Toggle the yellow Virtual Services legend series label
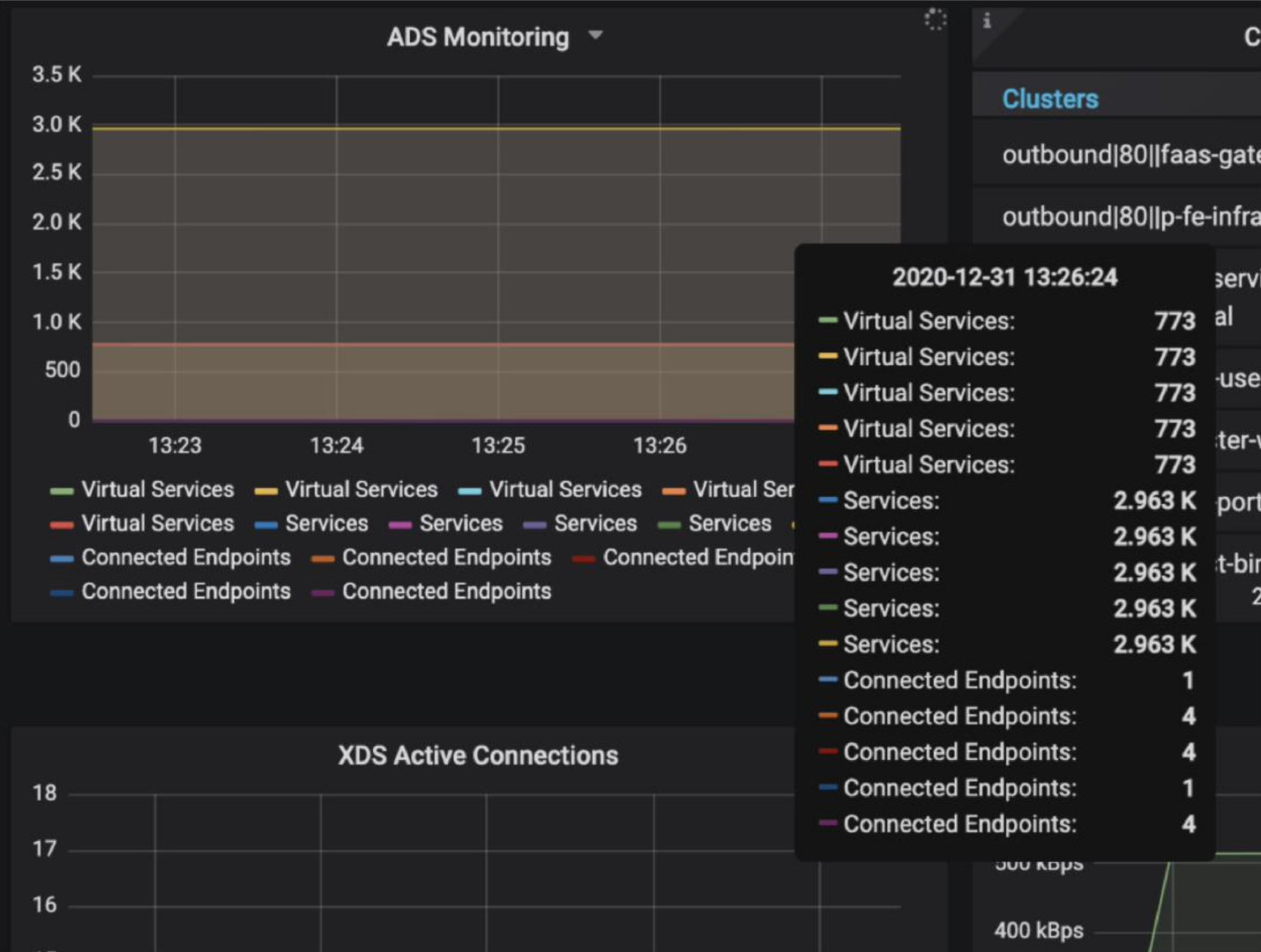Image resolution: width=1261 pixels, height=952 pixels. [361, 489]
